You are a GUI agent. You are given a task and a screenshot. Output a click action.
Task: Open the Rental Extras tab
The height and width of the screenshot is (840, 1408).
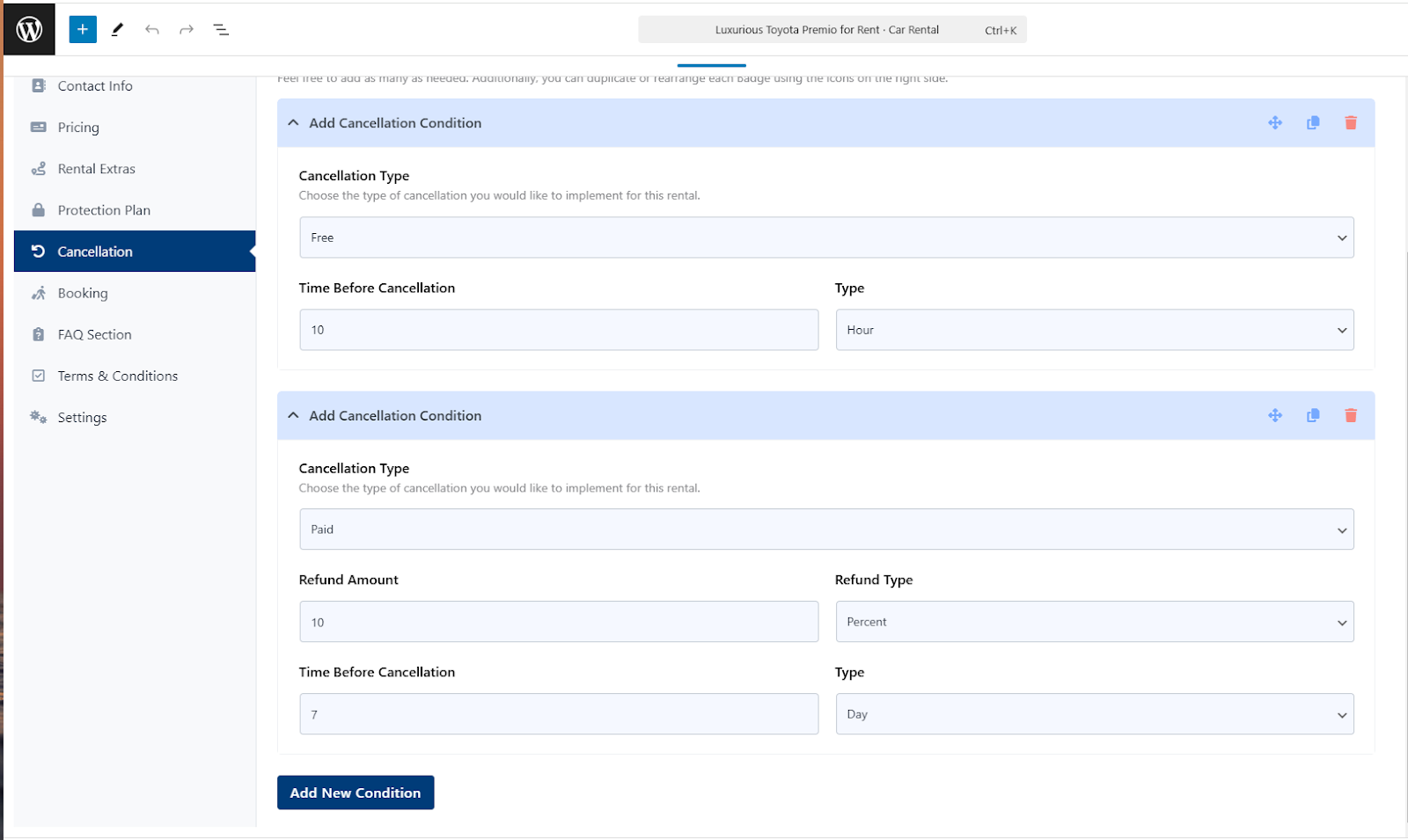(x=135, y=168)
